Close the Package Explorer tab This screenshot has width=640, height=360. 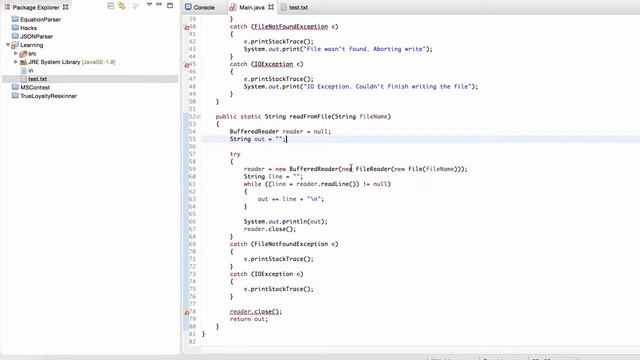tap(65, 7)
